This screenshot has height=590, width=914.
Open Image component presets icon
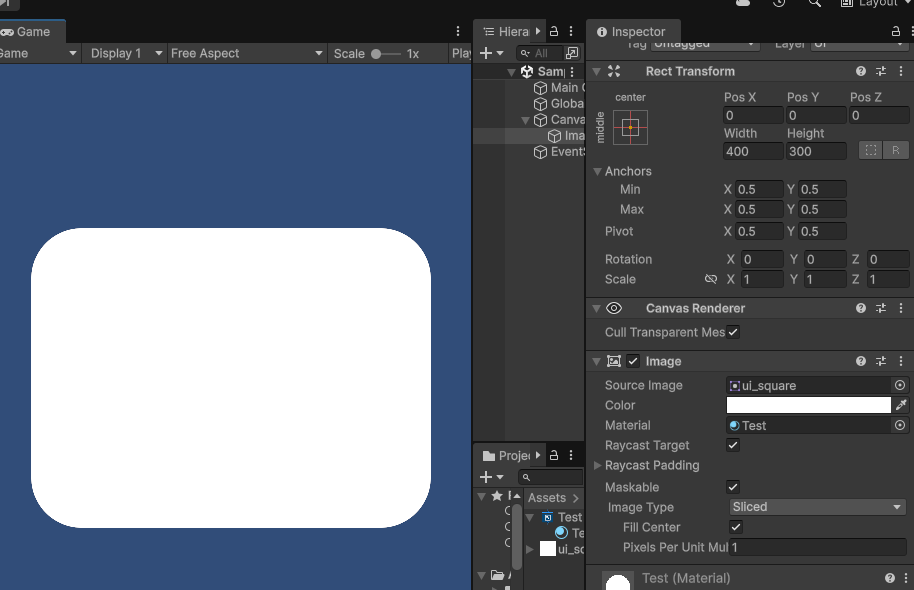pos(881,361)
